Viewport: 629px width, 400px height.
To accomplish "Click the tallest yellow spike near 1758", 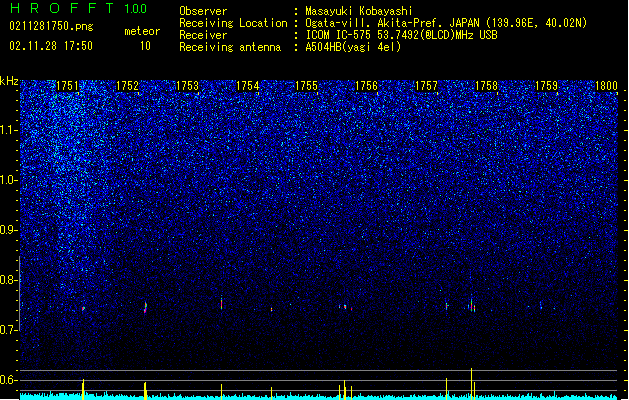I will pyautogui.click(x=471, y=384).
